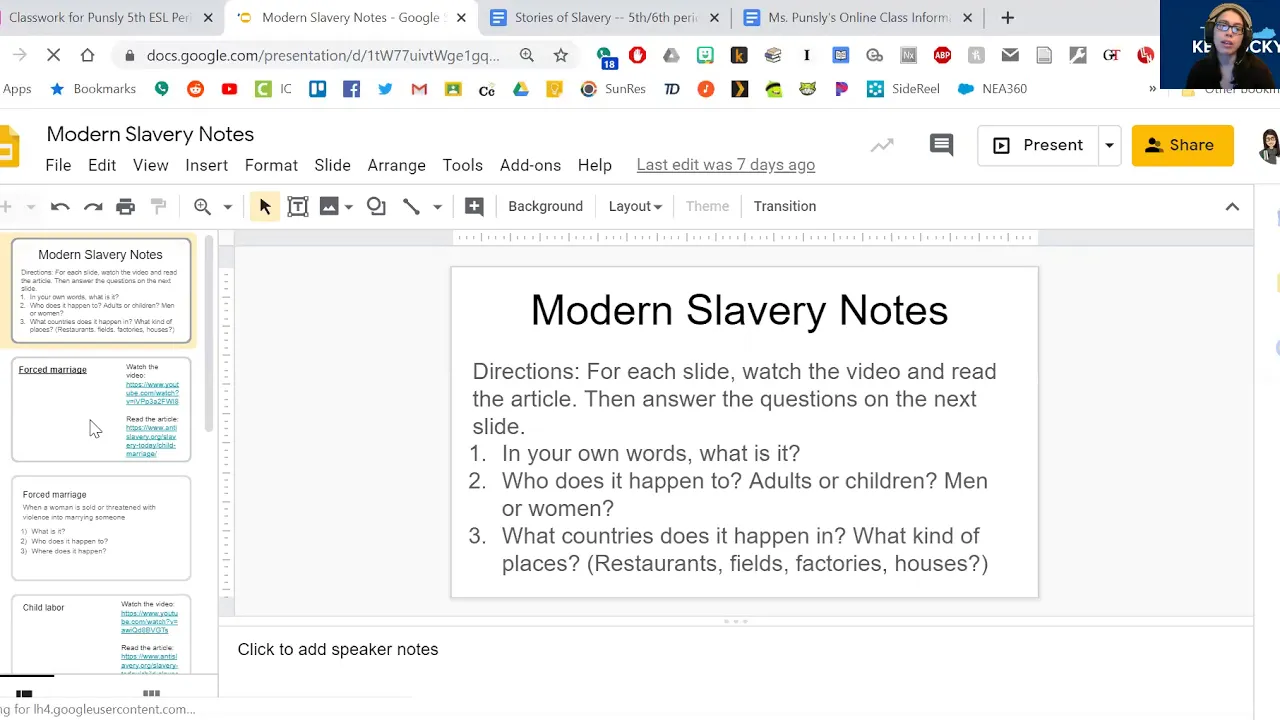Click the Zoom magnifier tool
The width and height of the screenshot is (1280, 720).
tap(203, 207)
